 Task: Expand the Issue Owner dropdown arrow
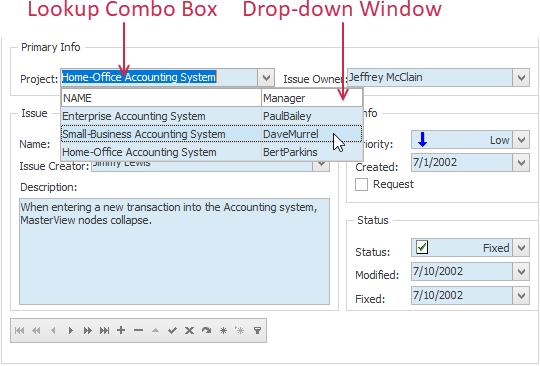tap(521, 77)
